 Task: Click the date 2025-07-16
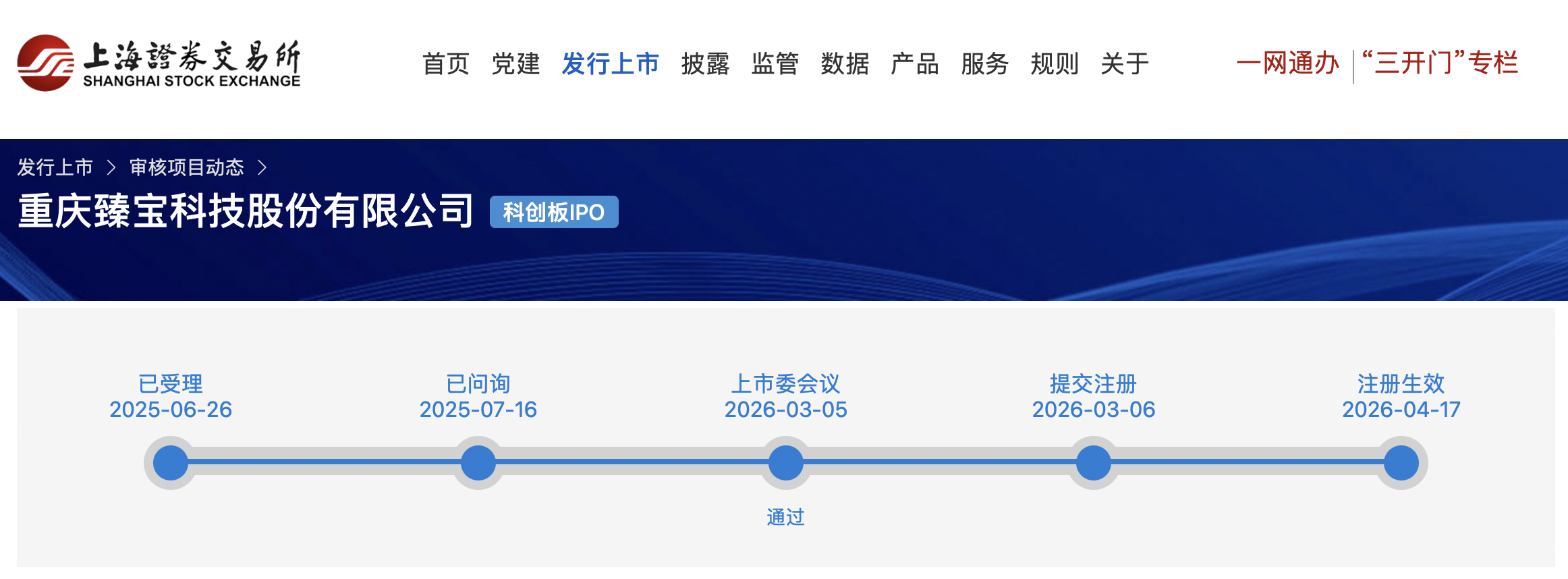(x=478, y=410)
